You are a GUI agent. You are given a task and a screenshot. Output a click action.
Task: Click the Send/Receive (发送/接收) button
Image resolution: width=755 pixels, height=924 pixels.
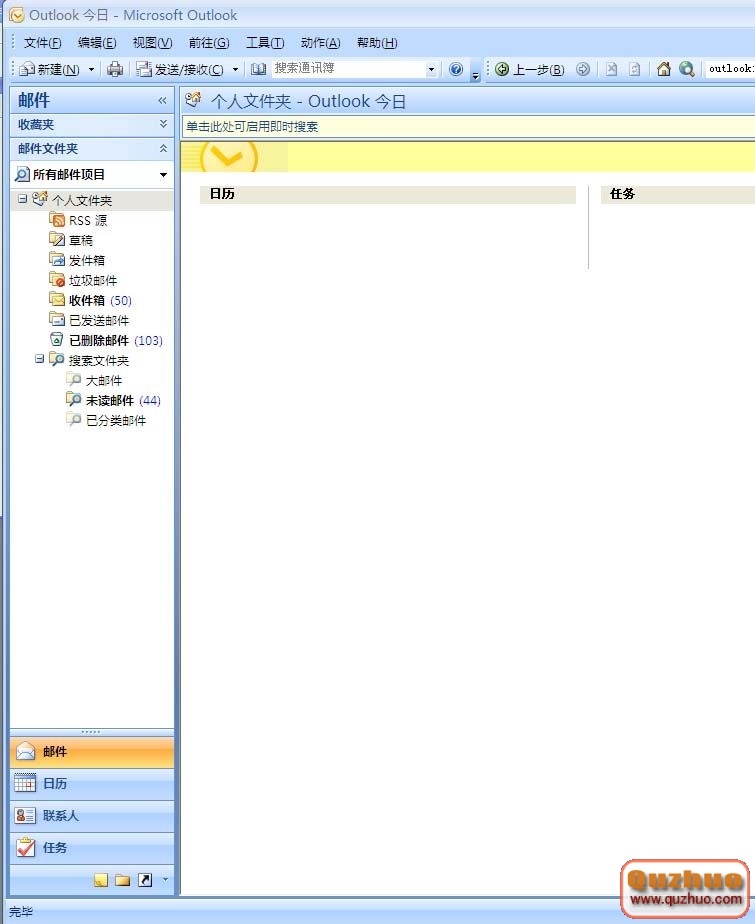180,70
